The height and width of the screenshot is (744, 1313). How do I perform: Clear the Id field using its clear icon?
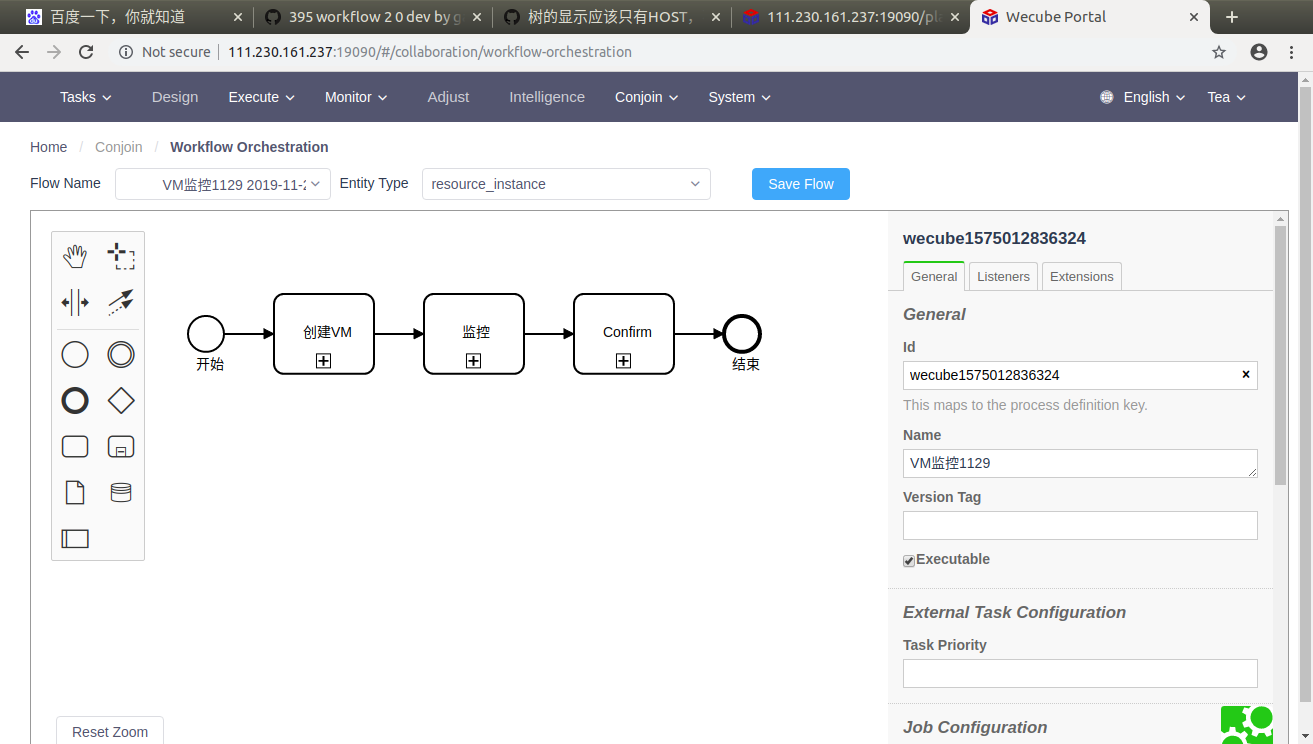(x=1245, y=375)
